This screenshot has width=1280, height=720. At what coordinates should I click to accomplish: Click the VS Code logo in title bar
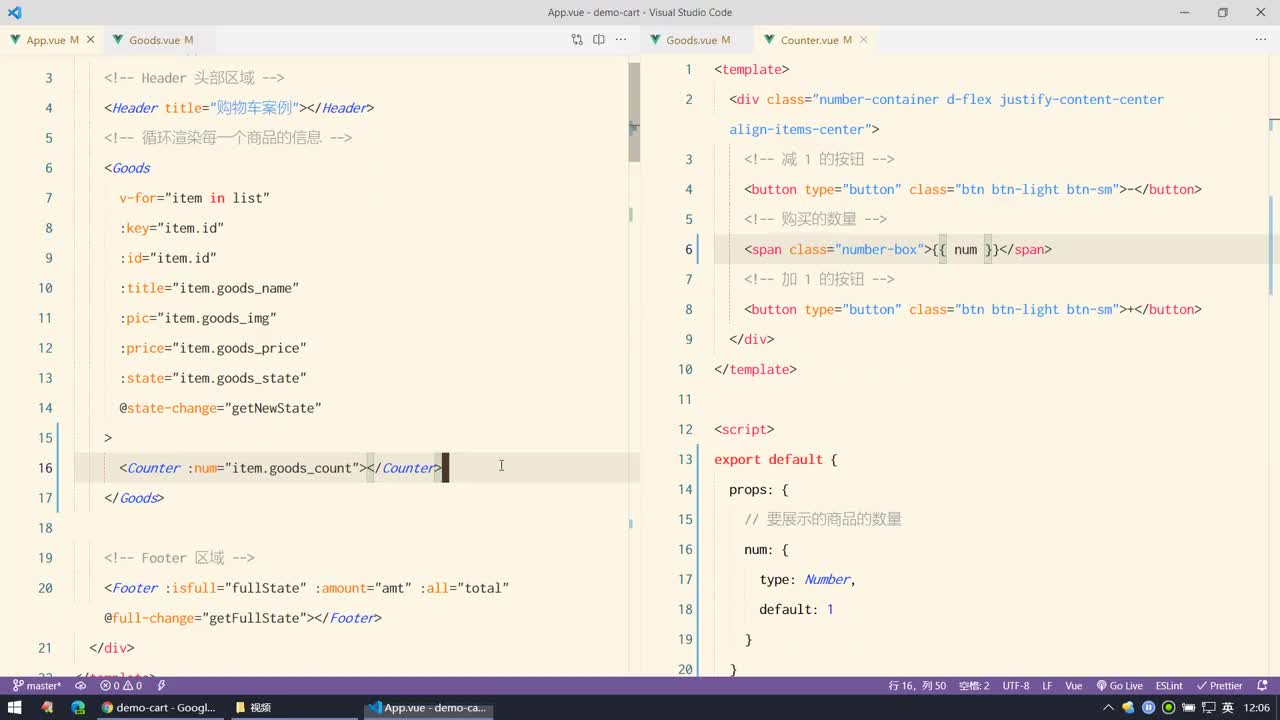14,13
